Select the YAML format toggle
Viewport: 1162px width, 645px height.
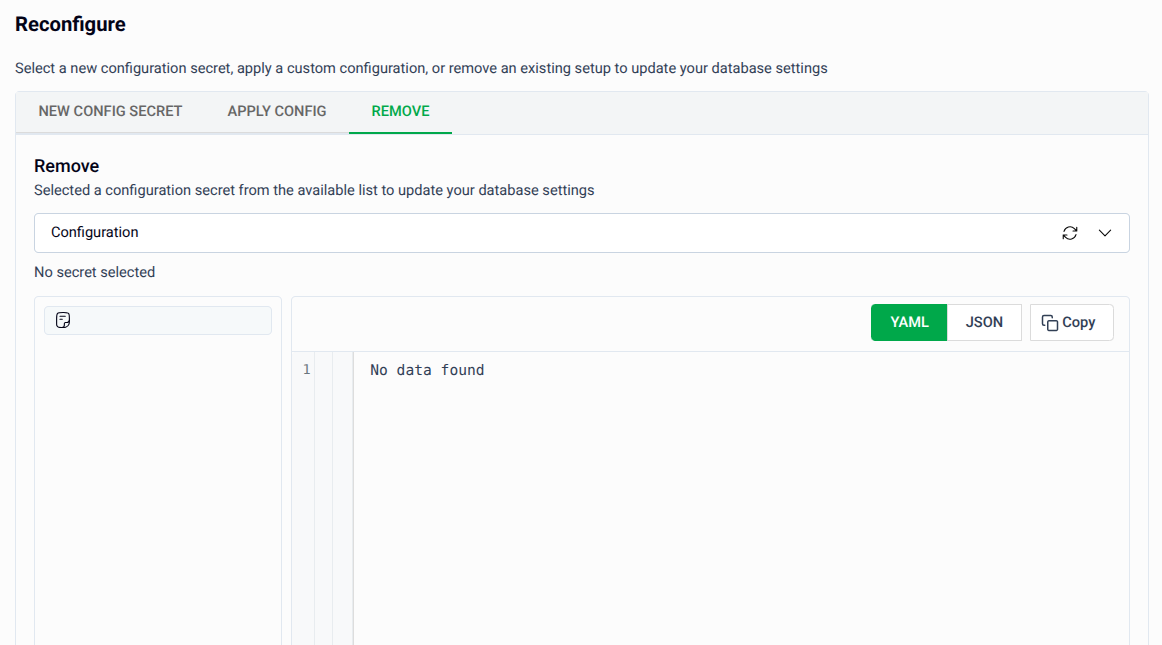(908, 322)
